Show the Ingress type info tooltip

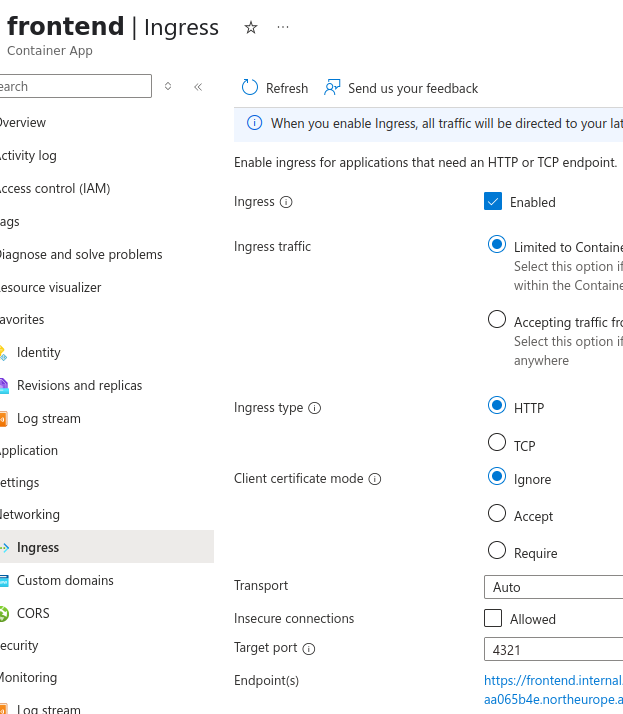[x=315, y=408]
